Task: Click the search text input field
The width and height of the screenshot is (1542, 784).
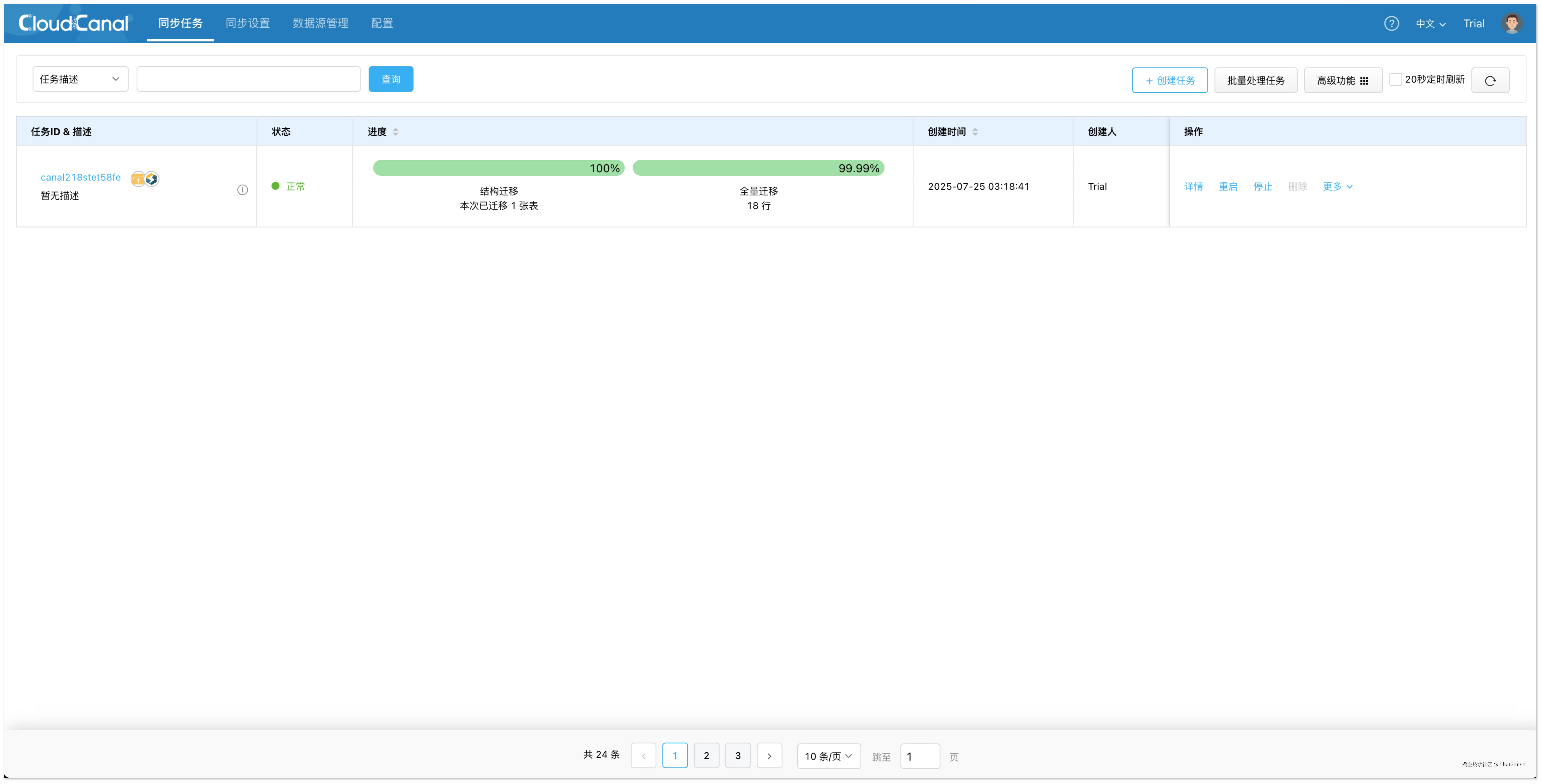Action: tap(248, 79)
